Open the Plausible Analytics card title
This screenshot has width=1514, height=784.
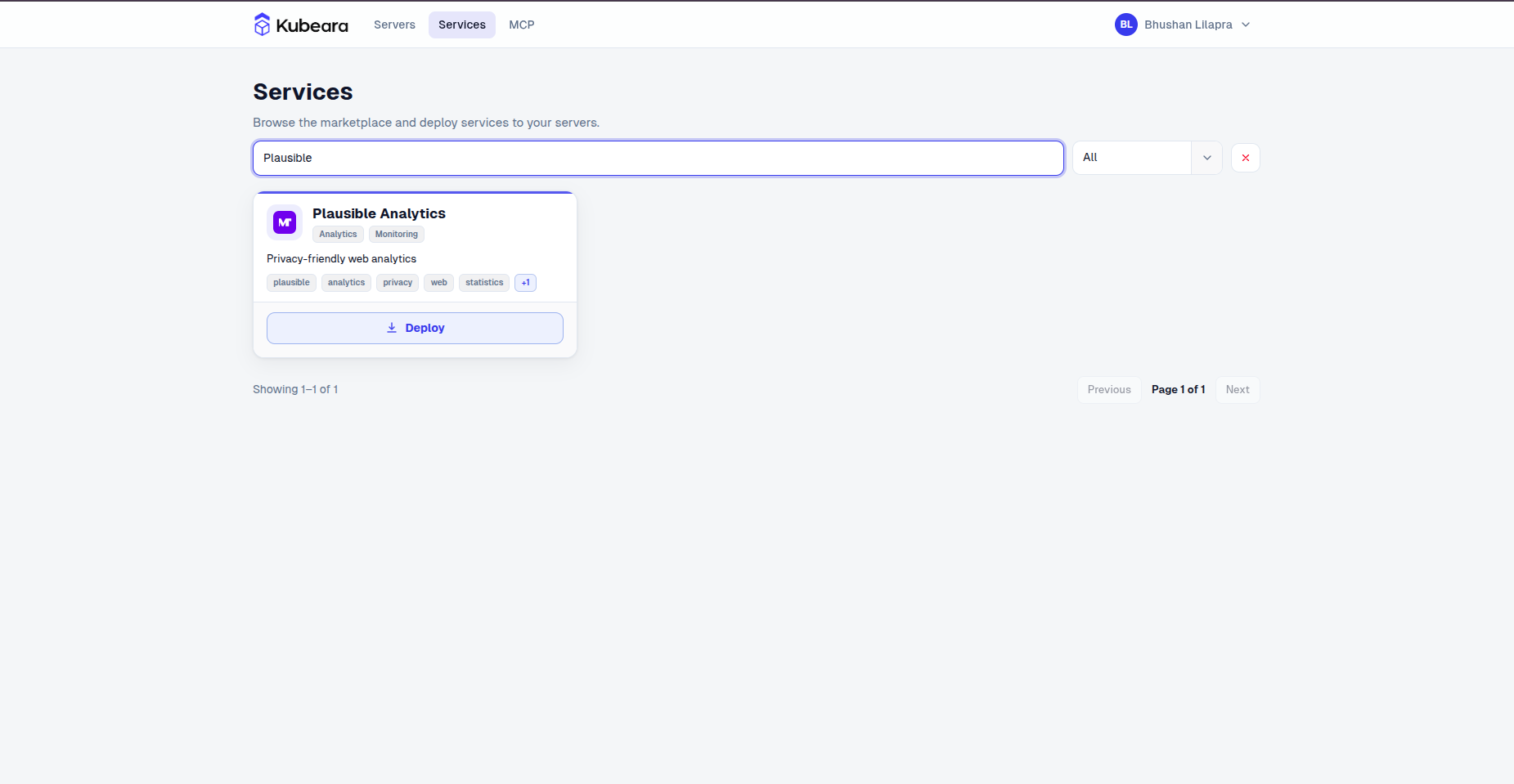point(379,213)
